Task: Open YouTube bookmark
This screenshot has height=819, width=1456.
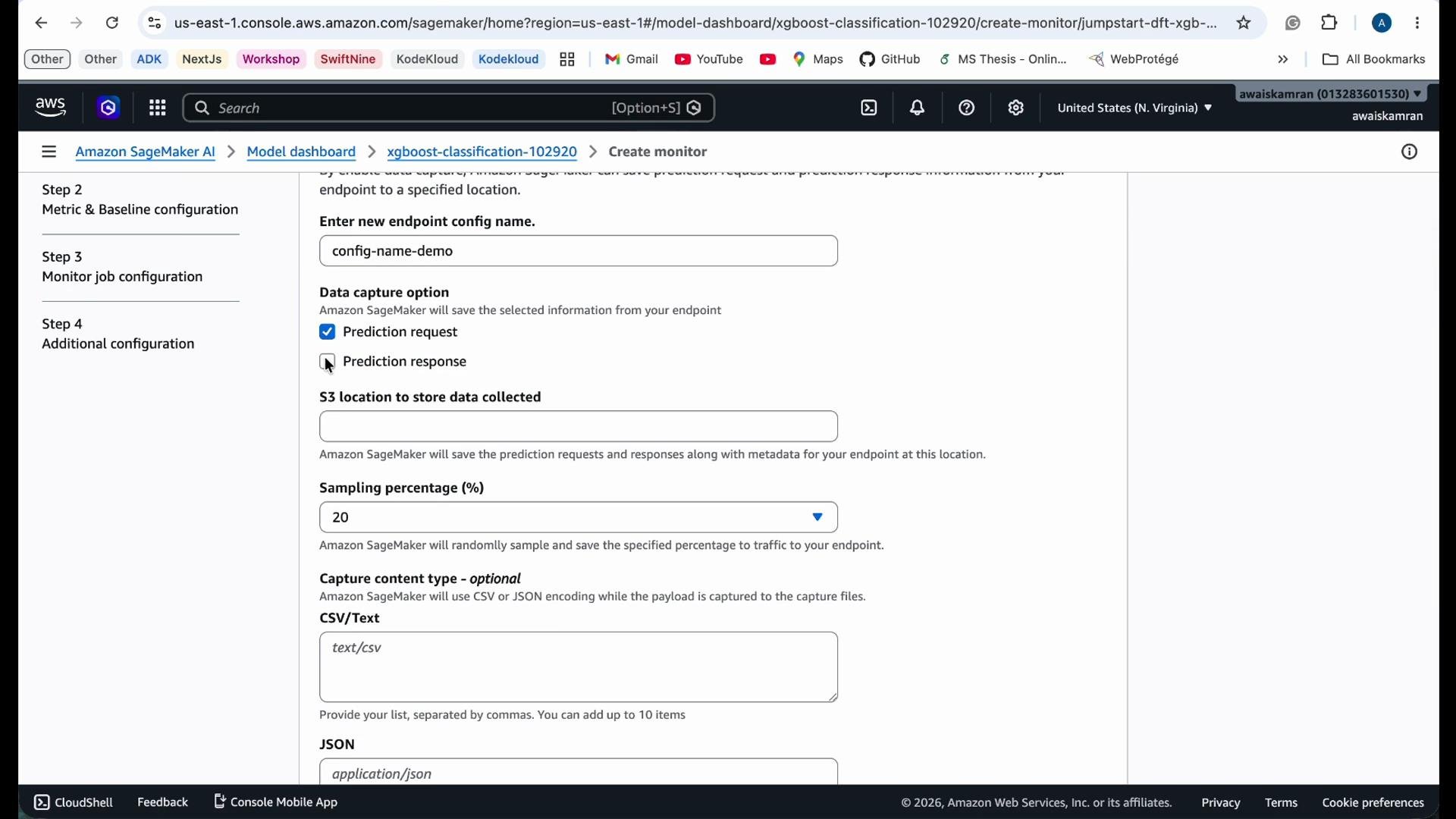Action: click(x=710, y=60)
